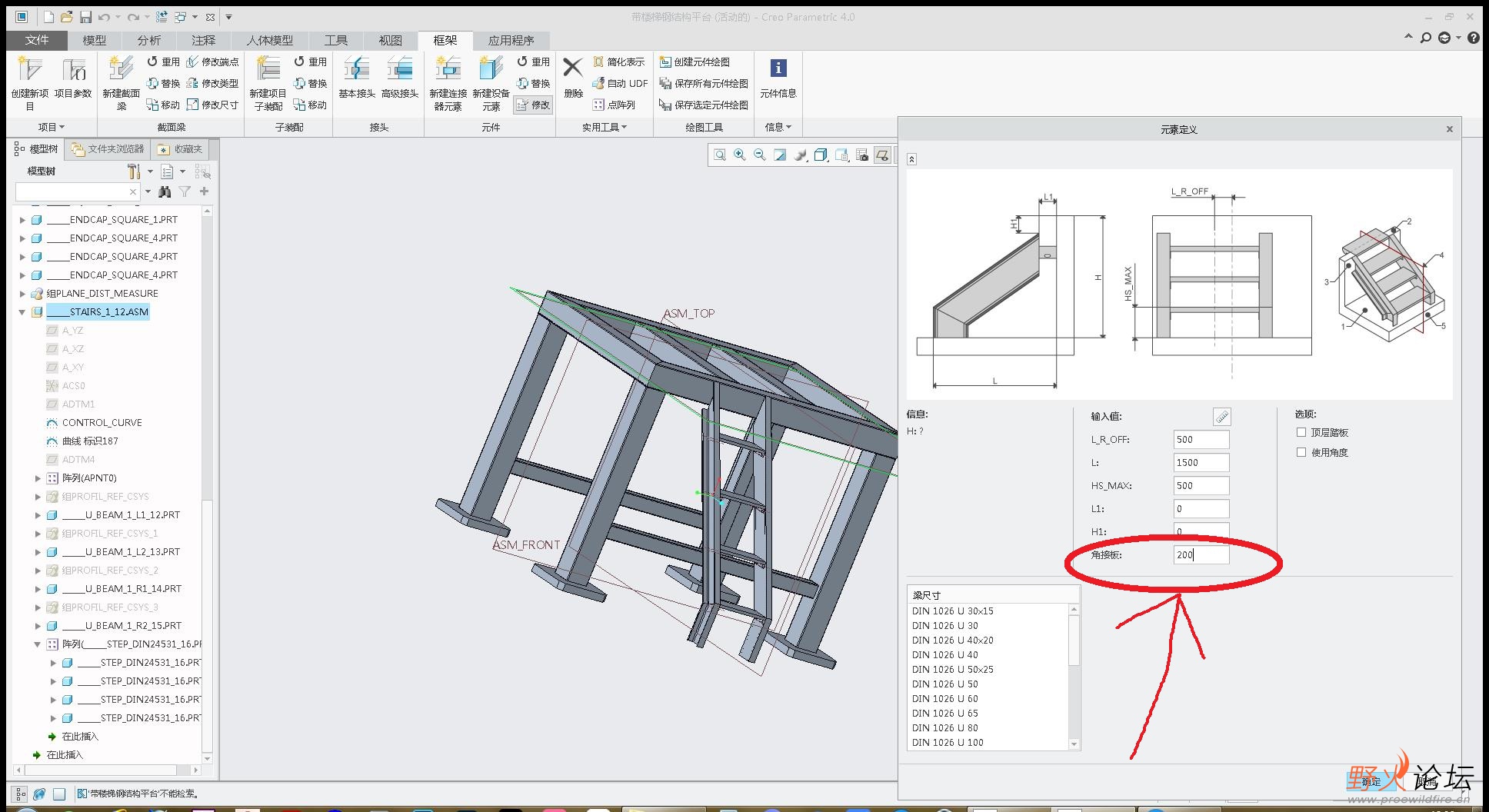Click the New file icon in quick access toolbar
The width and height of the screenshot is (1489, 812).
49,17
